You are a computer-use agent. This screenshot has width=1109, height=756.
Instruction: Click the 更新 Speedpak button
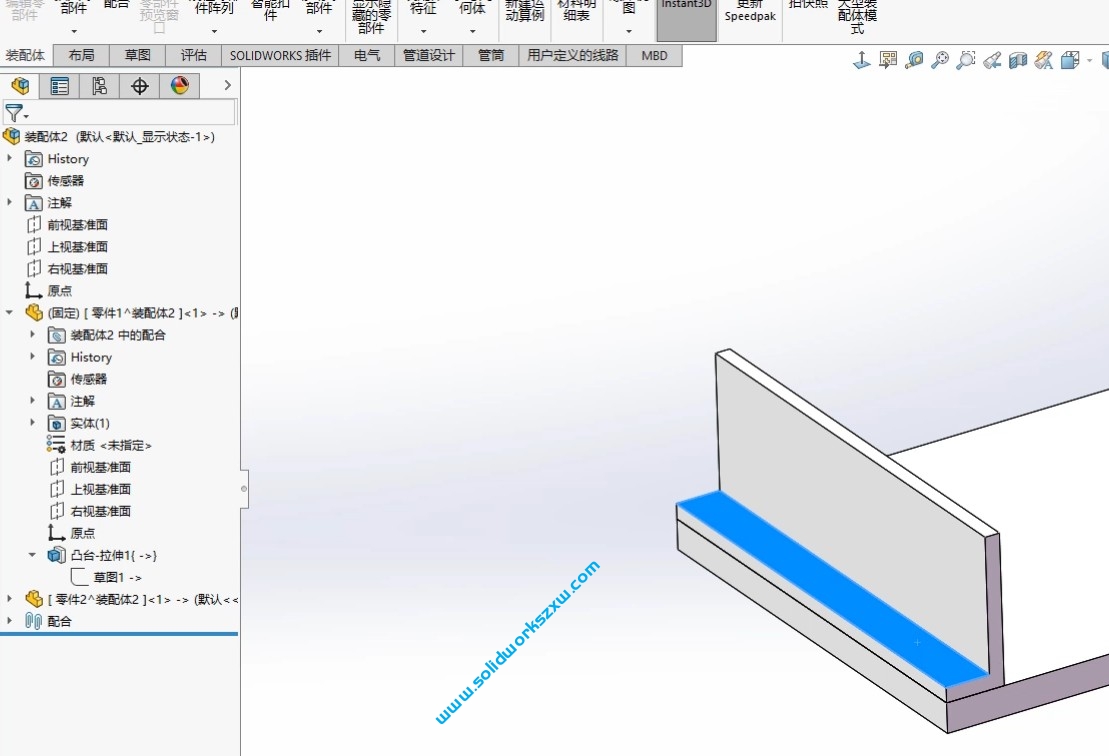(749, 12)
